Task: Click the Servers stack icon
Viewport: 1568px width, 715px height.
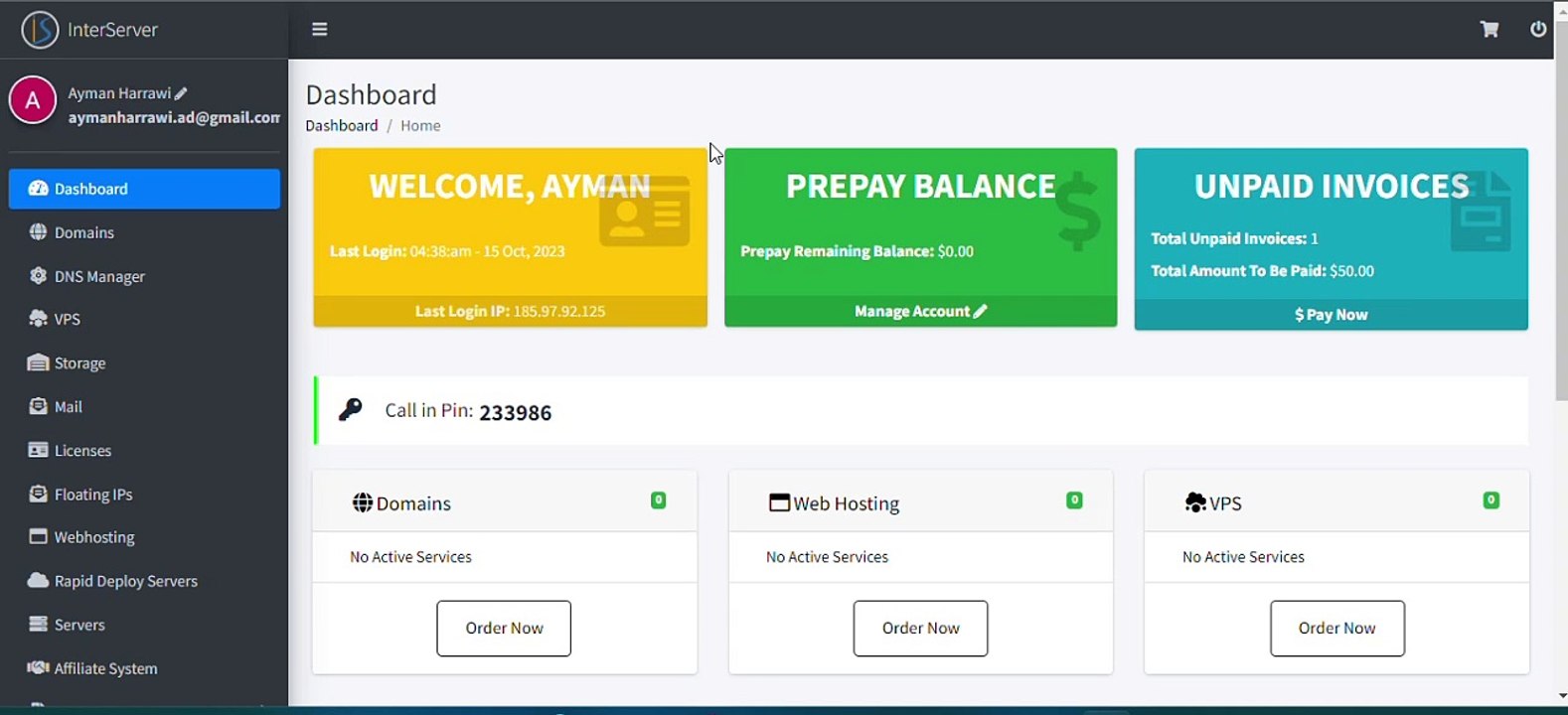Action: pyautogui.click(x=39, y=624)
